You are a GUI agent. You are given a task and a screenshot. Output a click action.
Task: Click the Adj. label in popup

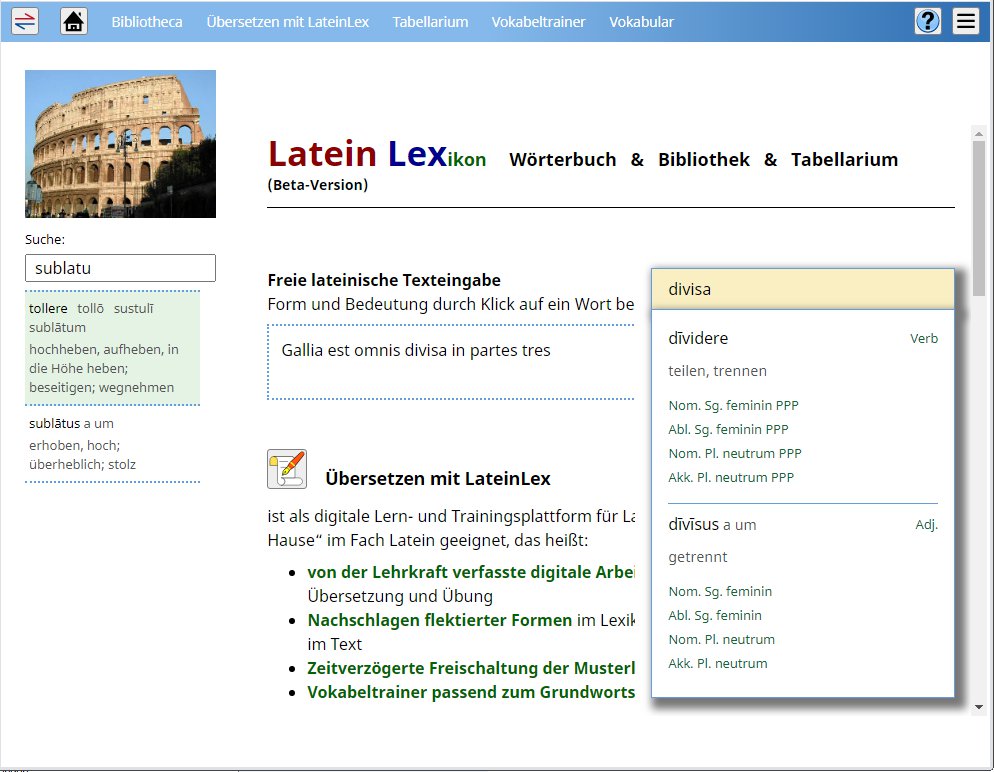(x=926, y=525)
